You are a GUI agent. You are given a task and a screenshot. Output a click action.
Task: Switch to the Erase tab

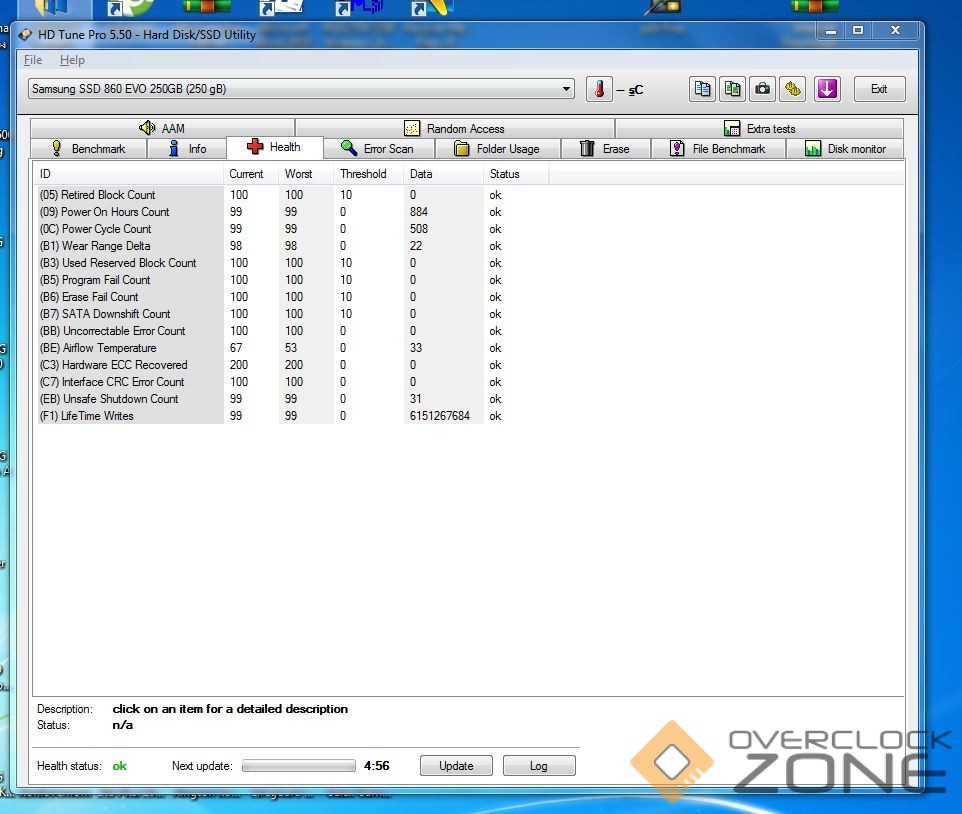click(606, 148)
